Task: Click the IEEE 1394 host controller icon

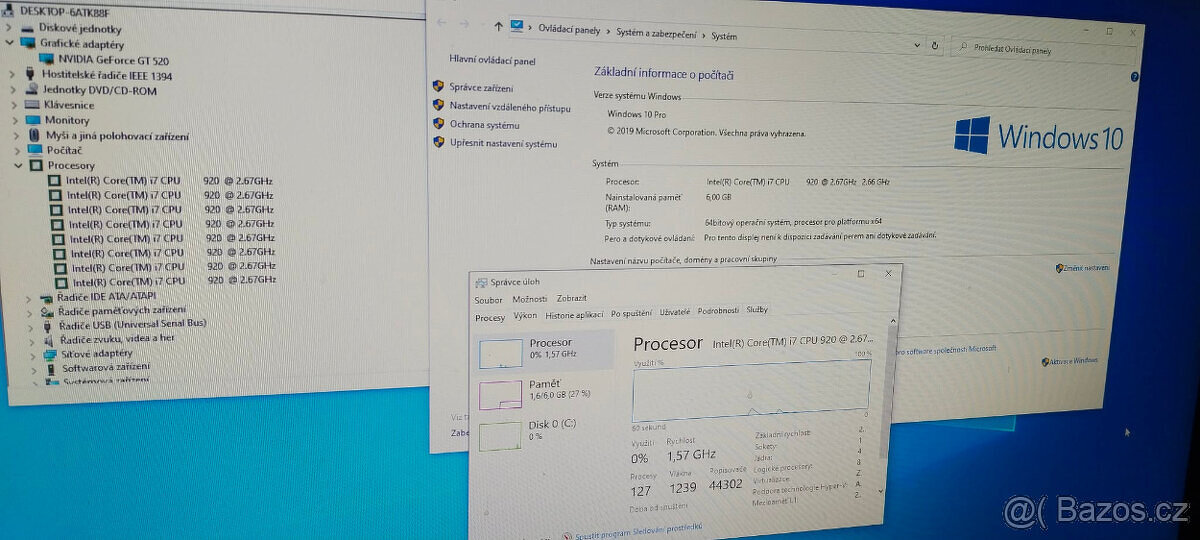Action: (29, 74)
